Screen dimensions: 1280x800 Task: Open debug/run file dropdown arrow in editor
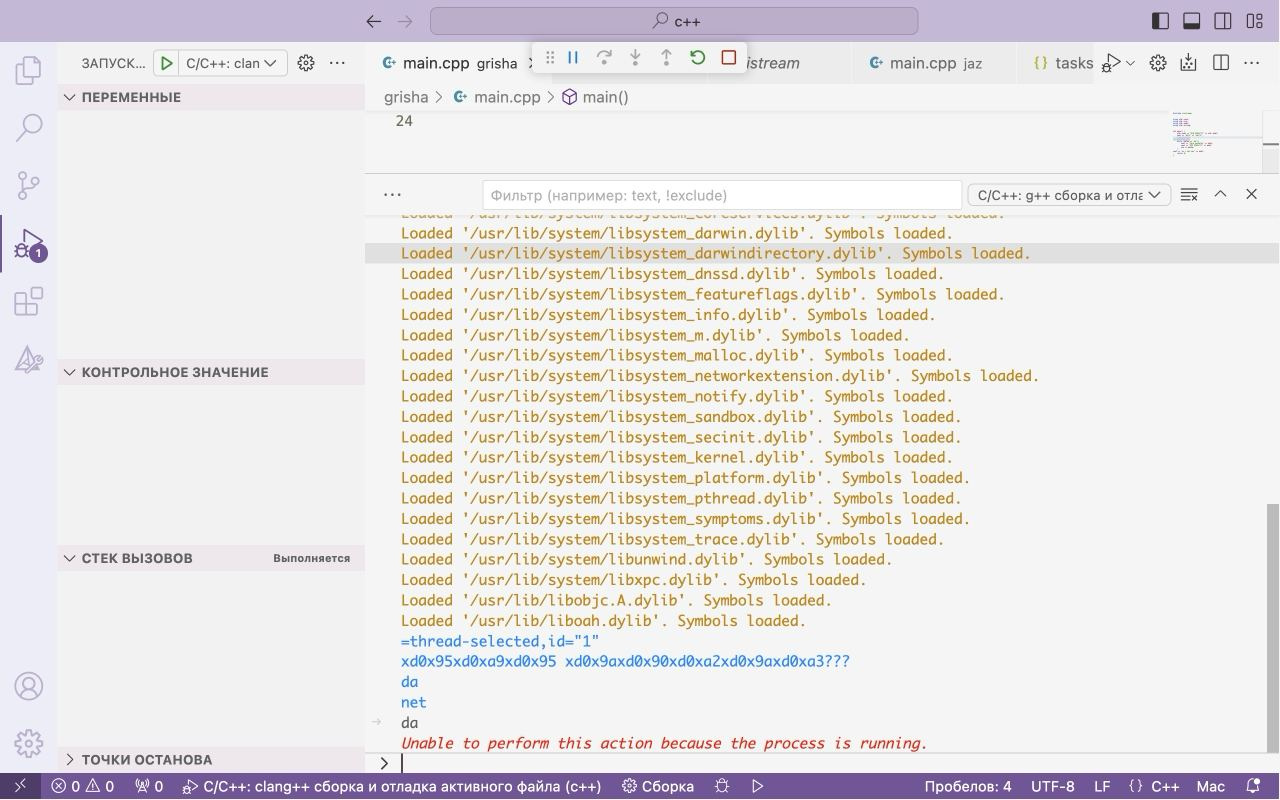[1131, 63]
